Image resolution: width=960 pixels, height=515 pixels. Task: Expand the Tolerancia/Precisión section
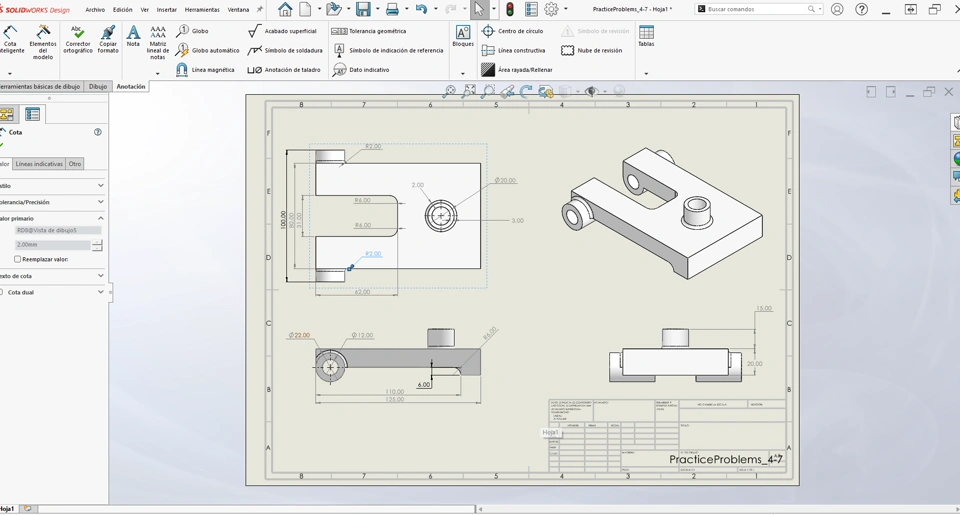[x=100, y=202]
